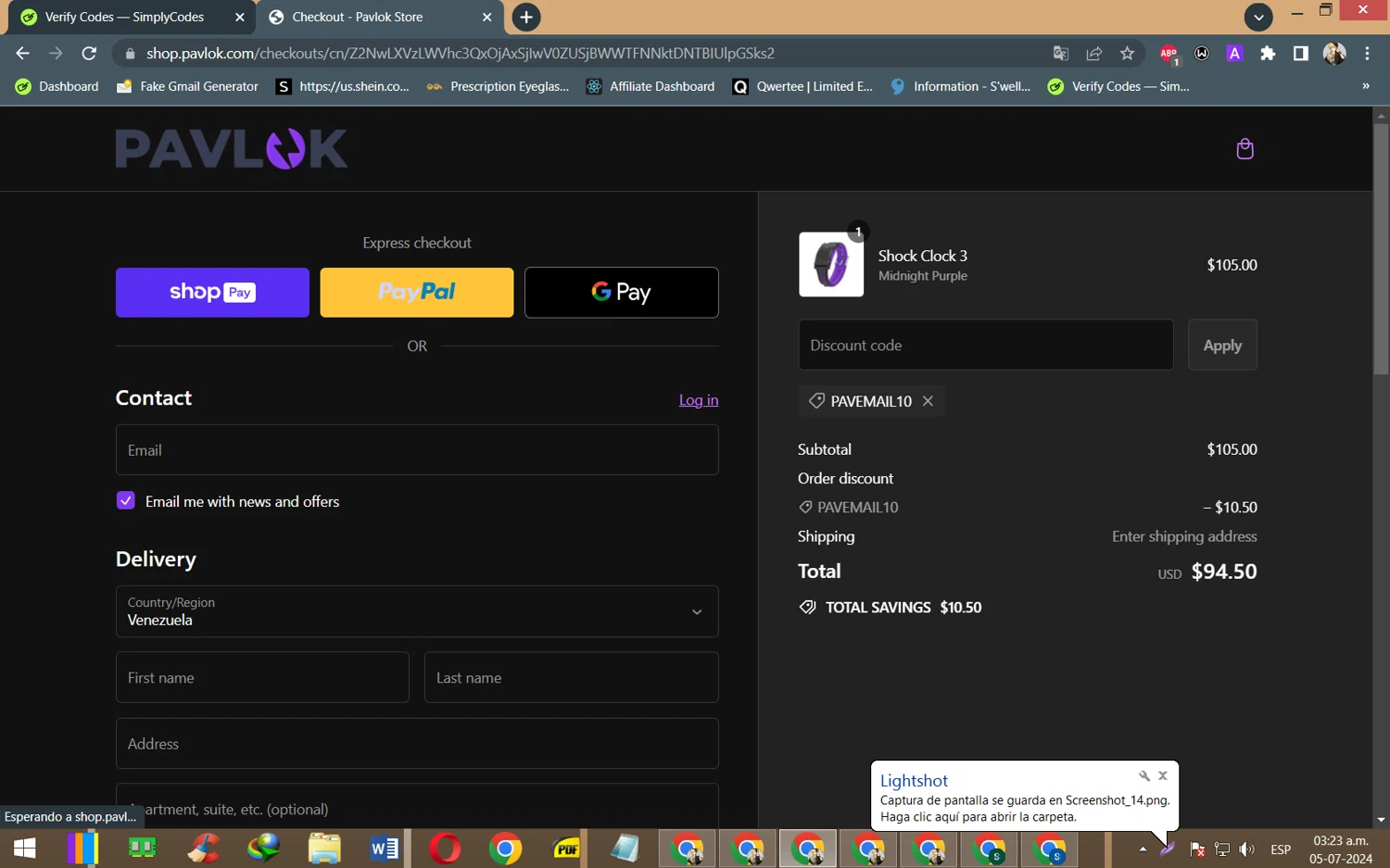Open the shopping bag cart icon
This screenshot has width=1390, height=868.
click(1245, 149)
